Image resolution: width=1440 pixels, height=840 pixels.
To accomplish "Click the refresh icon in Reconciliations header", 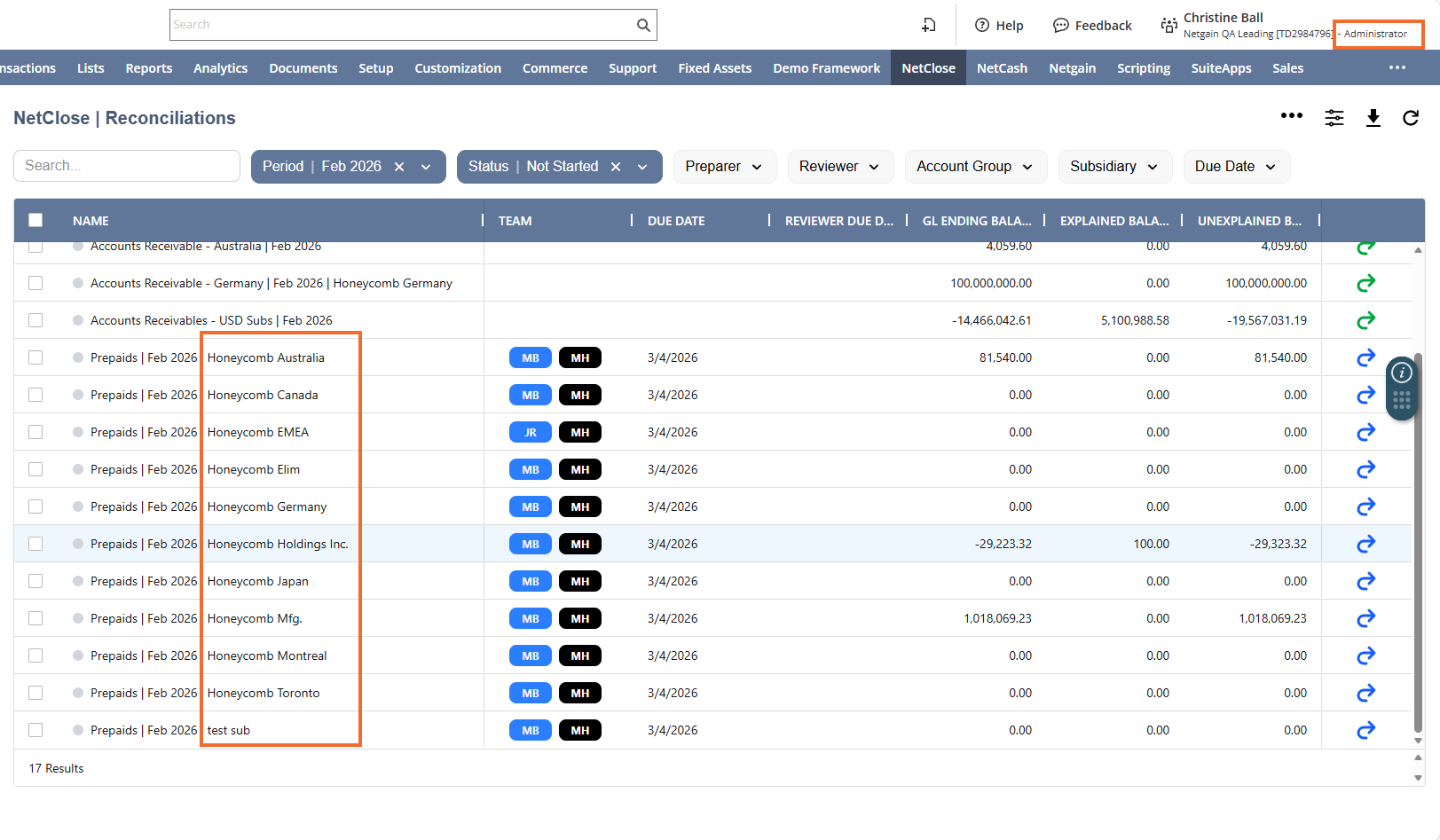I will [x=1410, y=118].
